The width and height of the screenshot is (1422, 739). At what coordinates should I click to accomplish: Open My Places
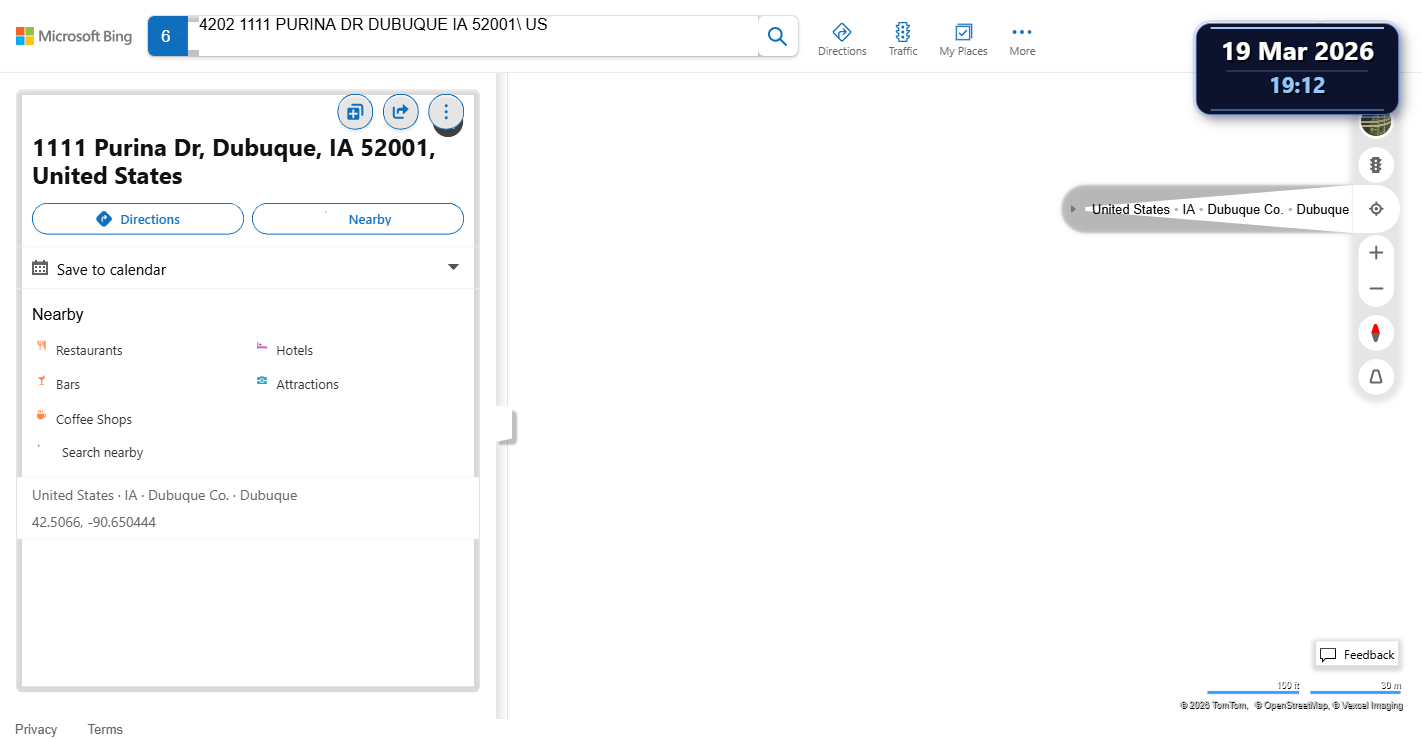(963, 40)
